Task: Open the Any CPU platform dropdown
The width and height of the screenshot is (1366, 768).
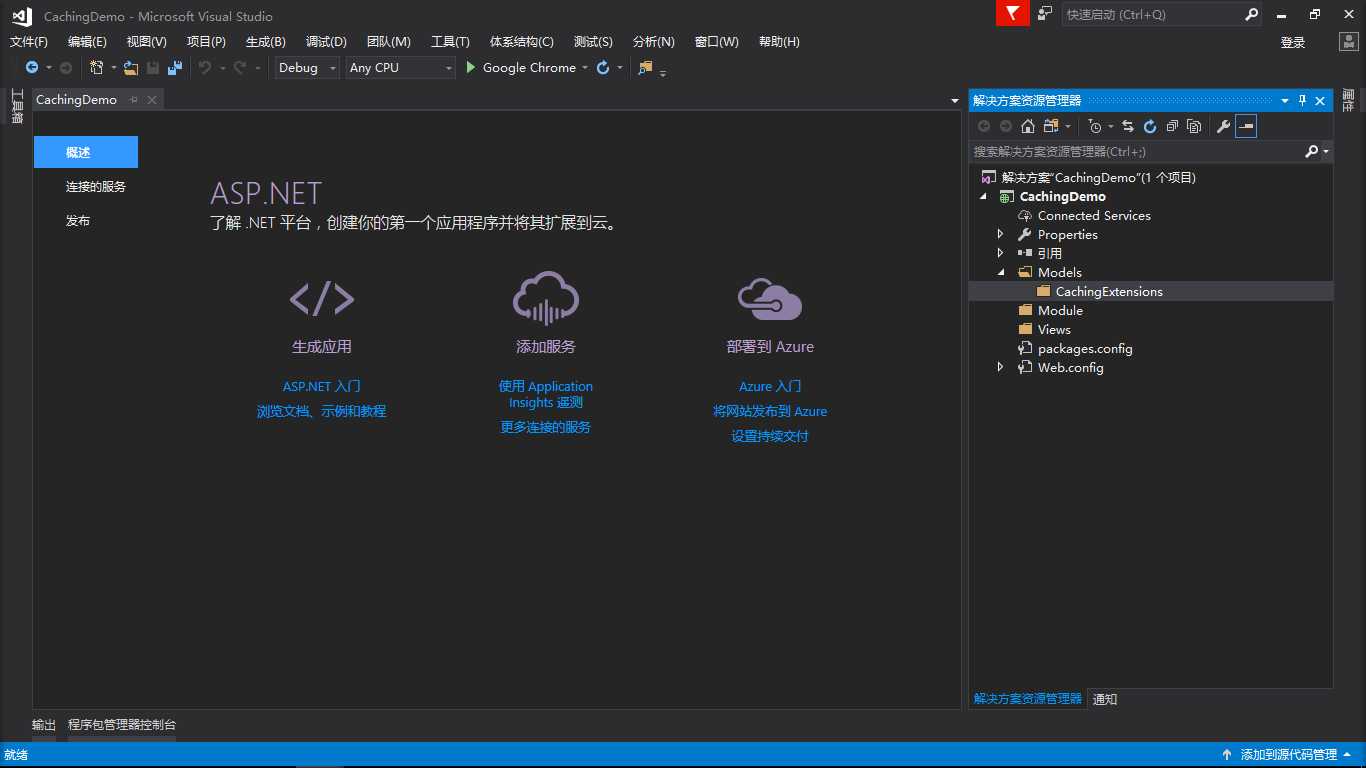Action: 448,68
